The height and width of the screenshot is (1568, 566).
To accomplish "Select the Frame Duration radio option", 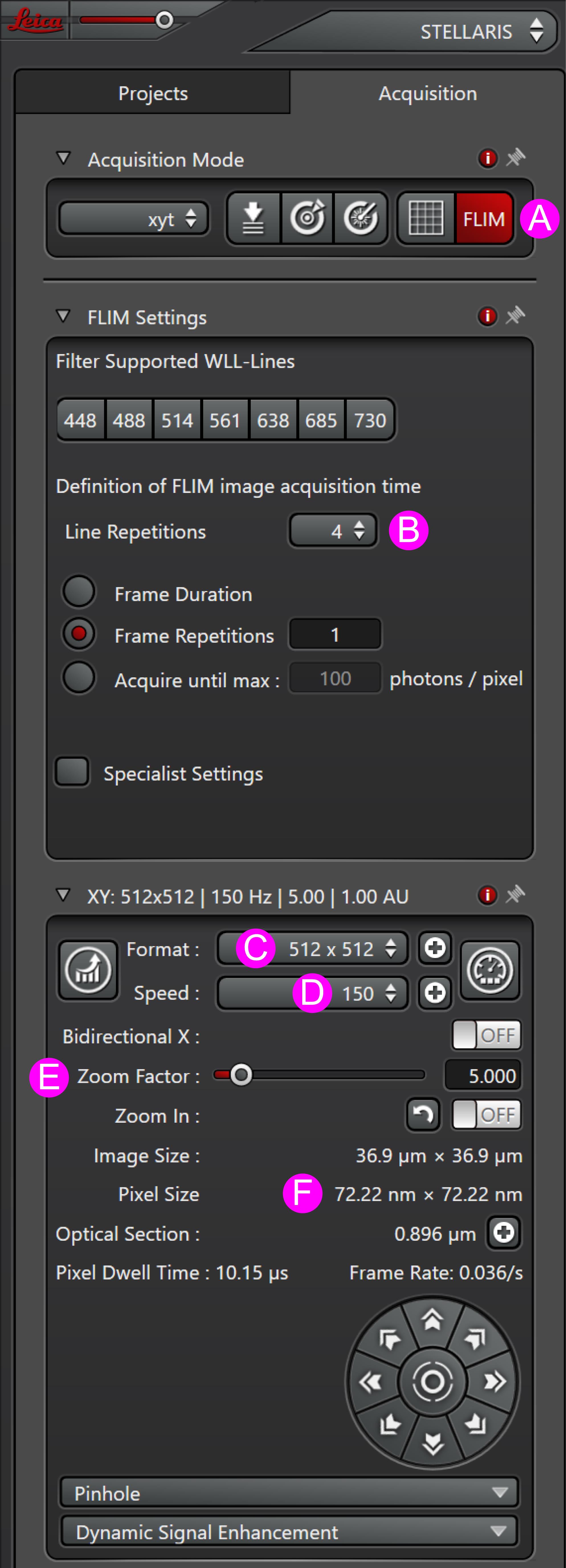I will [79, 592].
